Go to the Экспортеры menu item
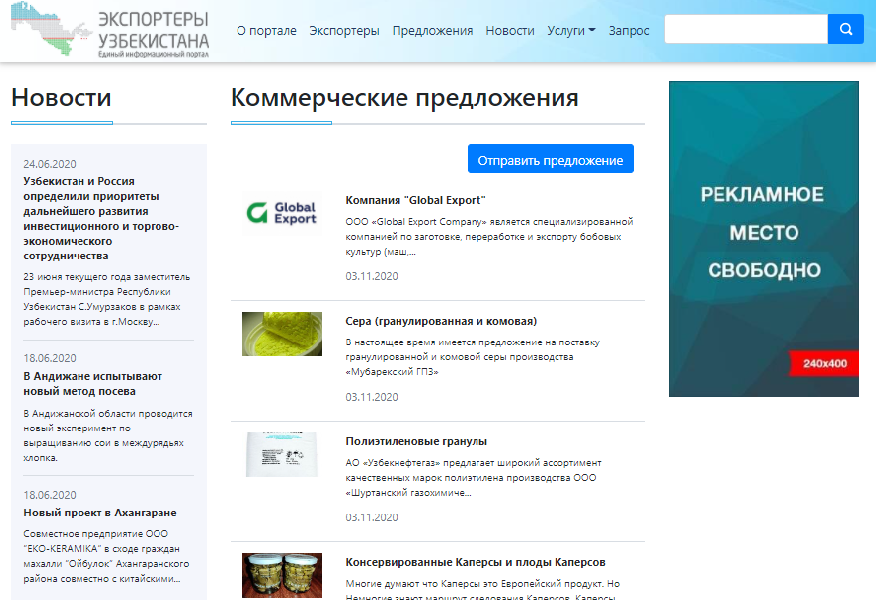 tap(344, 31)
